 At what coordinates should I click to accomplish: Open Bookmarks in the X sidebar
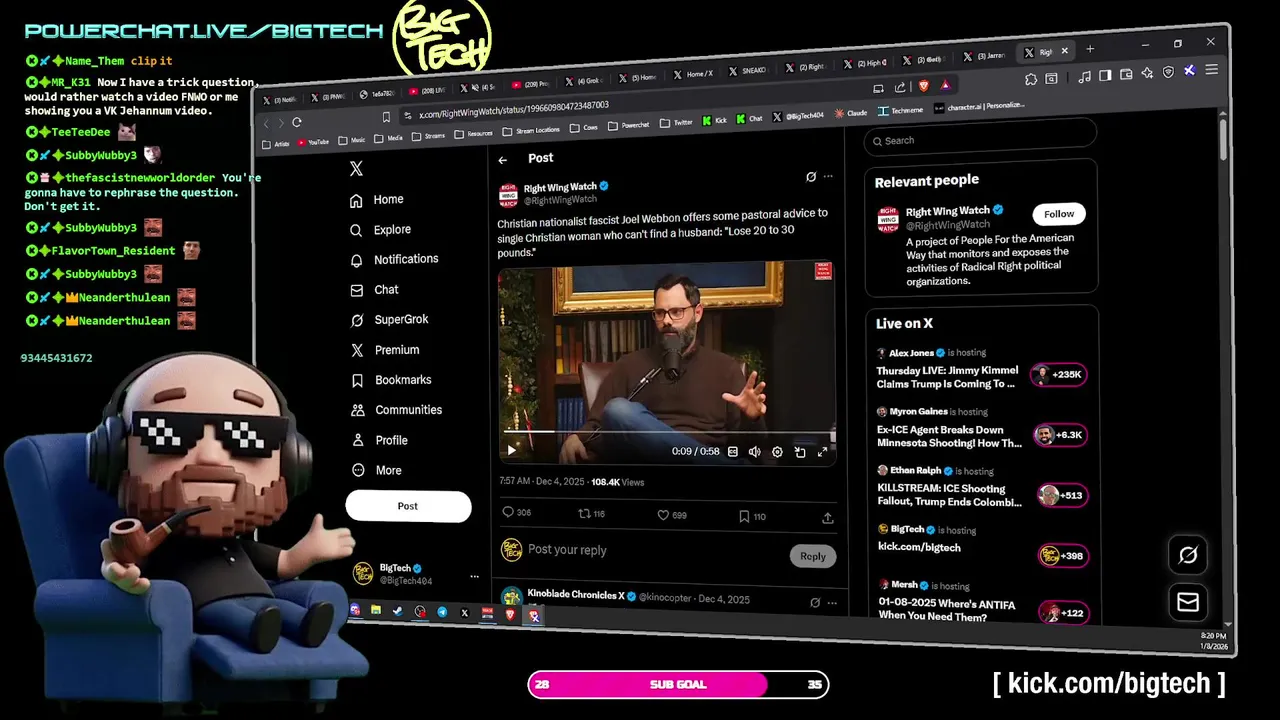click(x=390, y=380)
